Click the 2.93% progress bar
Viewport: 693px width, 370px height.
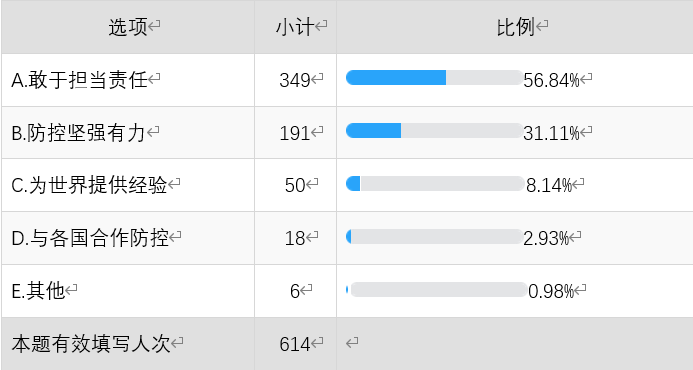(434, 236)
